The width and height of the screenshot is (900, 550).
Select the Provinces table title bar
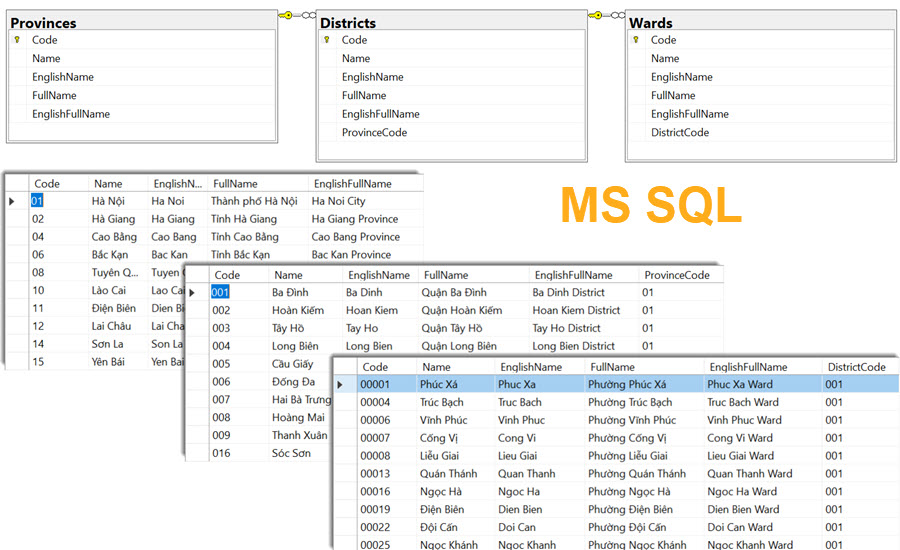140,22
